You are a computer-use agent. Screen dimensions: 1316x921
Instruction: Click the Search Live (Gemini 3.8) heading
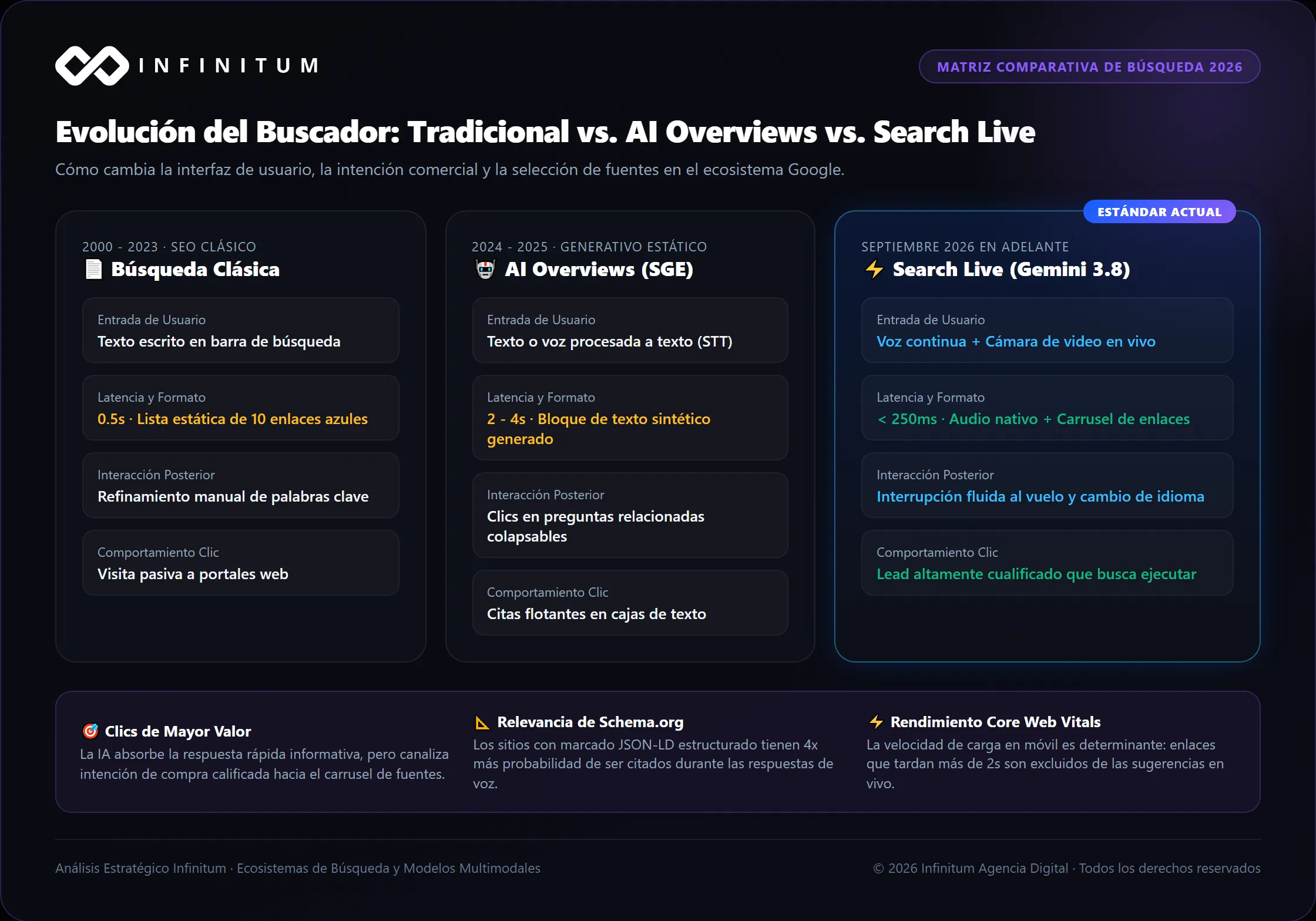(1012, 270)
